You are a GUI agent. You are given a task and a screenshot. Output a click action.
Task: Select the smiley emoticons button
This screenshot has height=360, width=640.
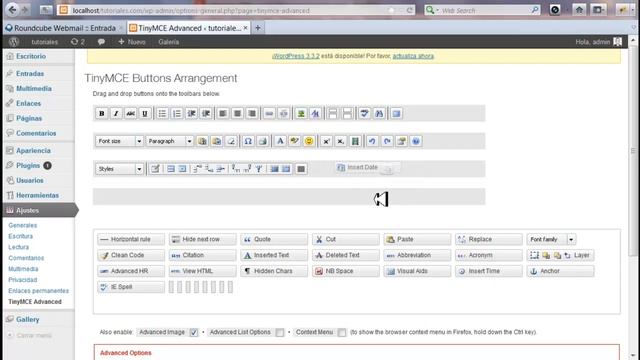[x=309, y=141]
